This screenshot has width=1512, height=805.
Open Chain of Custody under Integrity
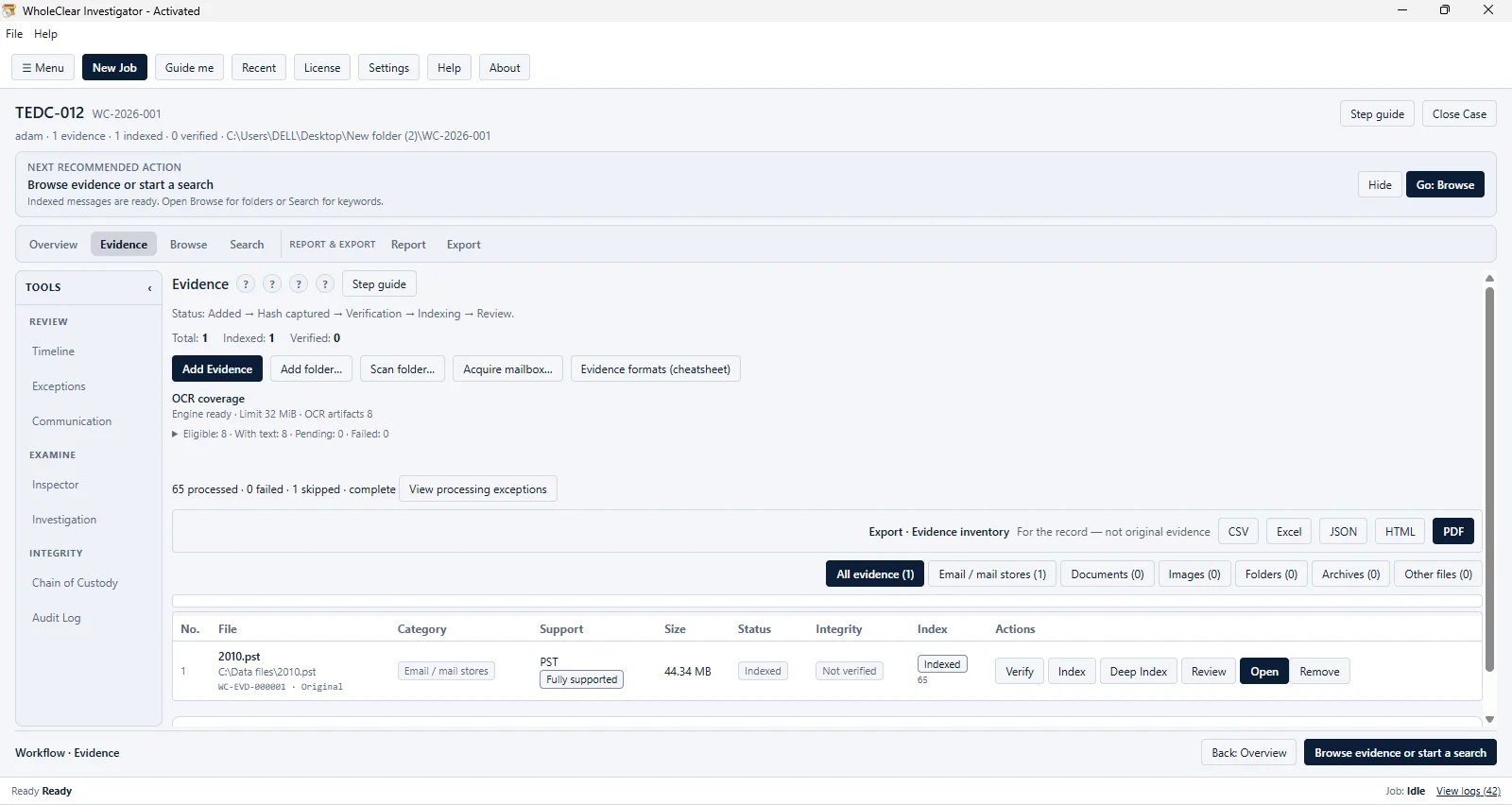75,583
